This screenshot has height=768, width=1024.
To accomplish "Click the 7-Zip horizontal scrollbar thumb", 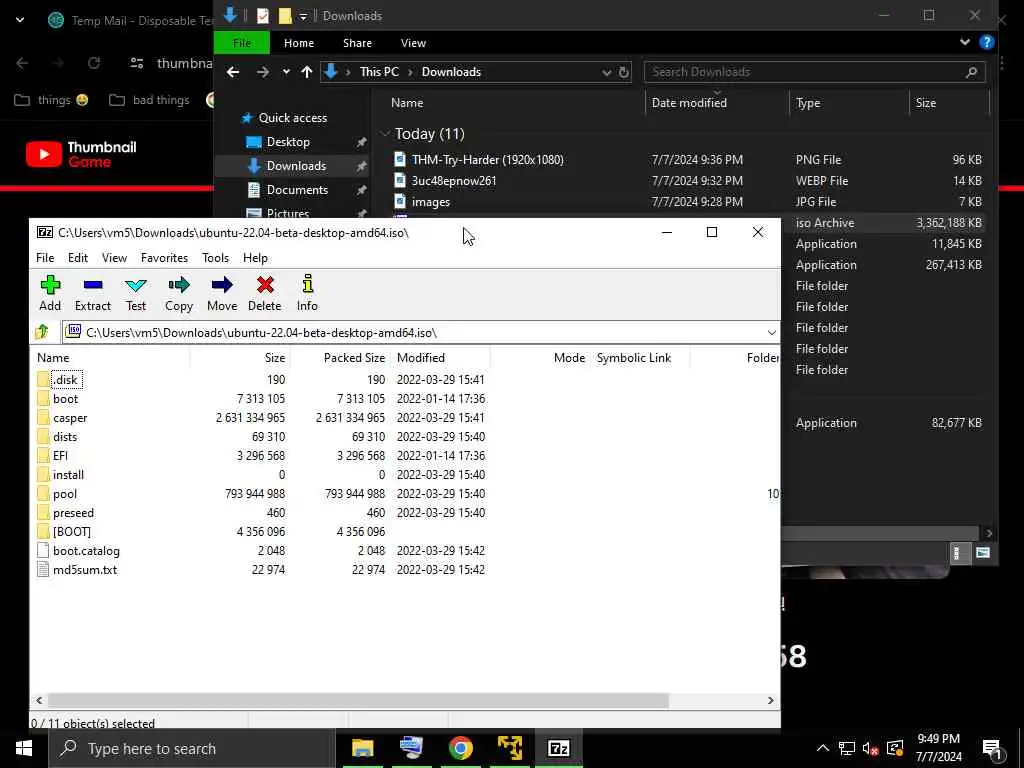I will [x=358, y=700].
